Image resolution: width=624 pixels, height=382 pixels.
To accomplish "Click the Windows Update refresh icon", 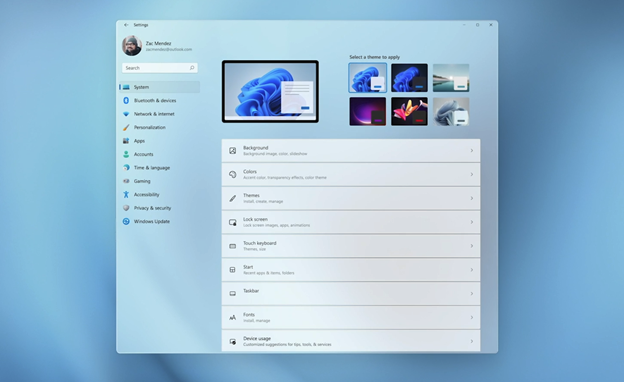I will pyautogui.click(x=126, y=222).
